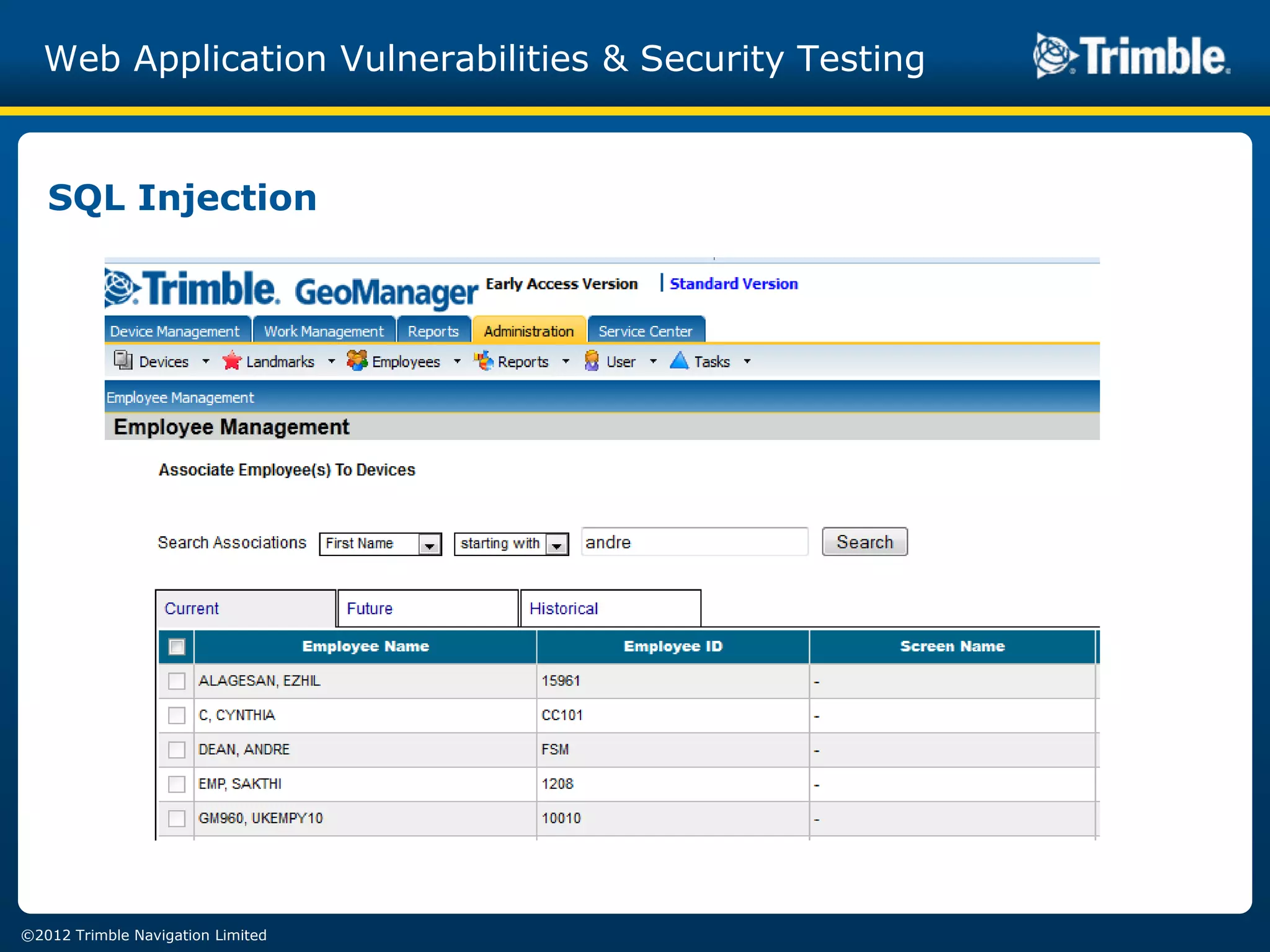1270x952 pixels.
Task: Click the Reports chart icon in toolbar
Action: [x=483, y=360]
